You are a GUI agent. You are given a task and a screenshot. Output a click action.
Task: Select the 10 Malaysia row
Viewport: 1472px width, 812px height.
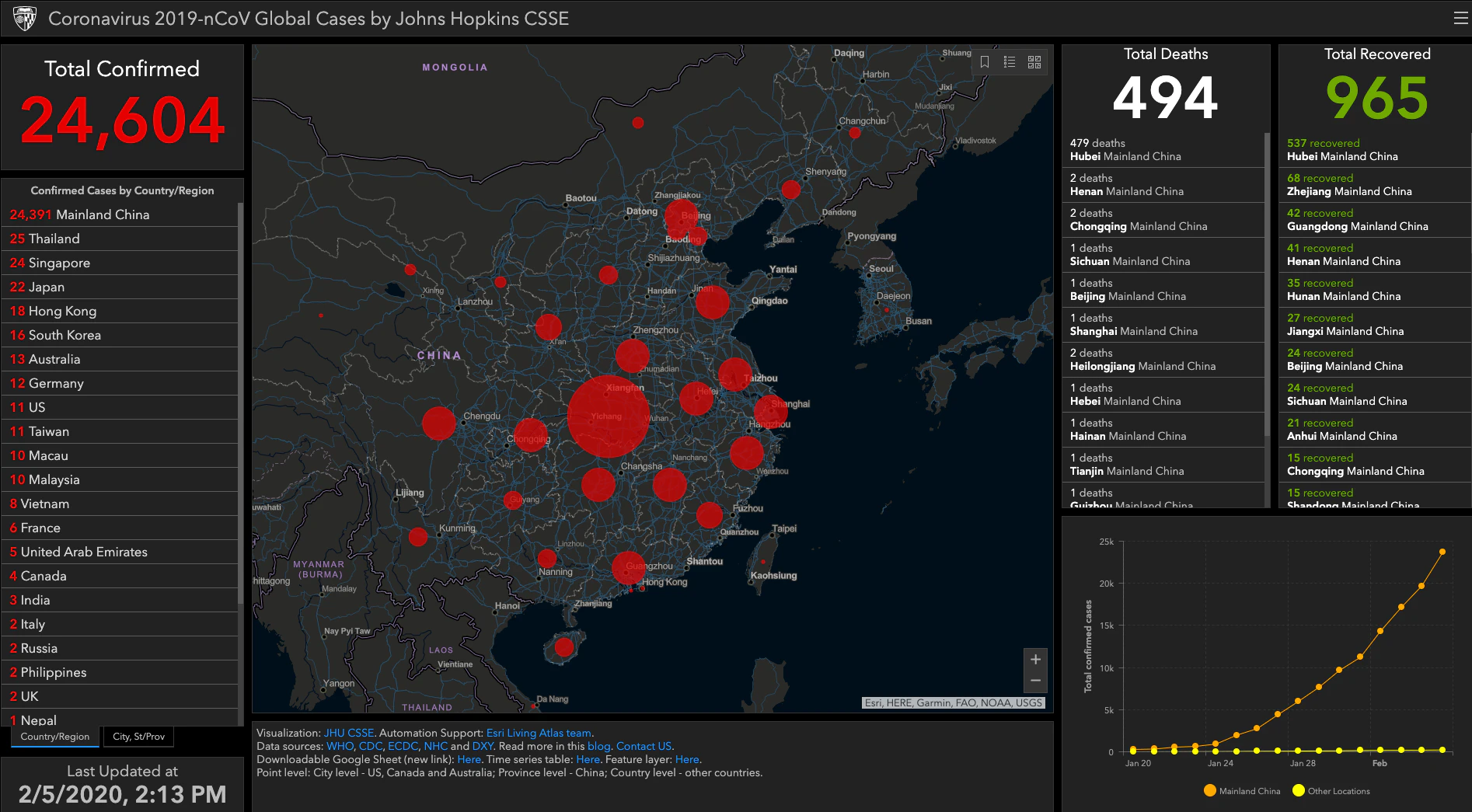(x=120, y=479)
